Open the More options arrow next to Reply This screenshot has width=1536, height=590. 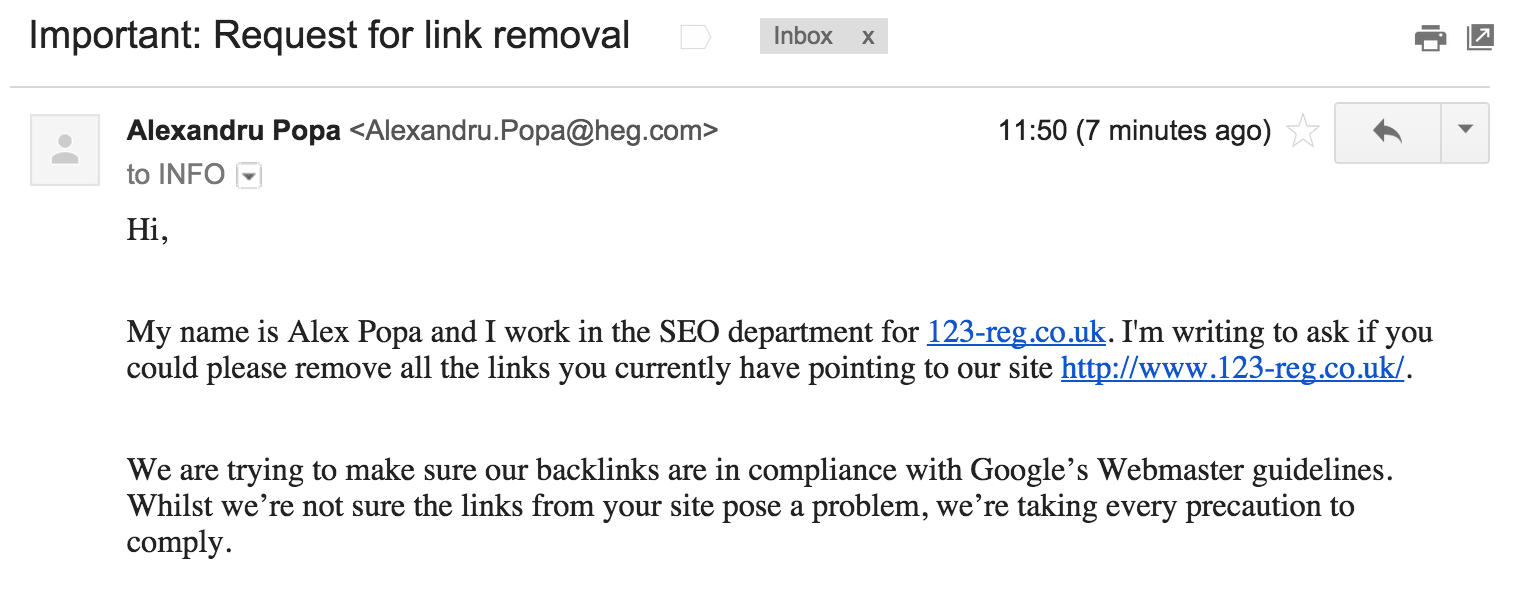tap(1466, 132)
